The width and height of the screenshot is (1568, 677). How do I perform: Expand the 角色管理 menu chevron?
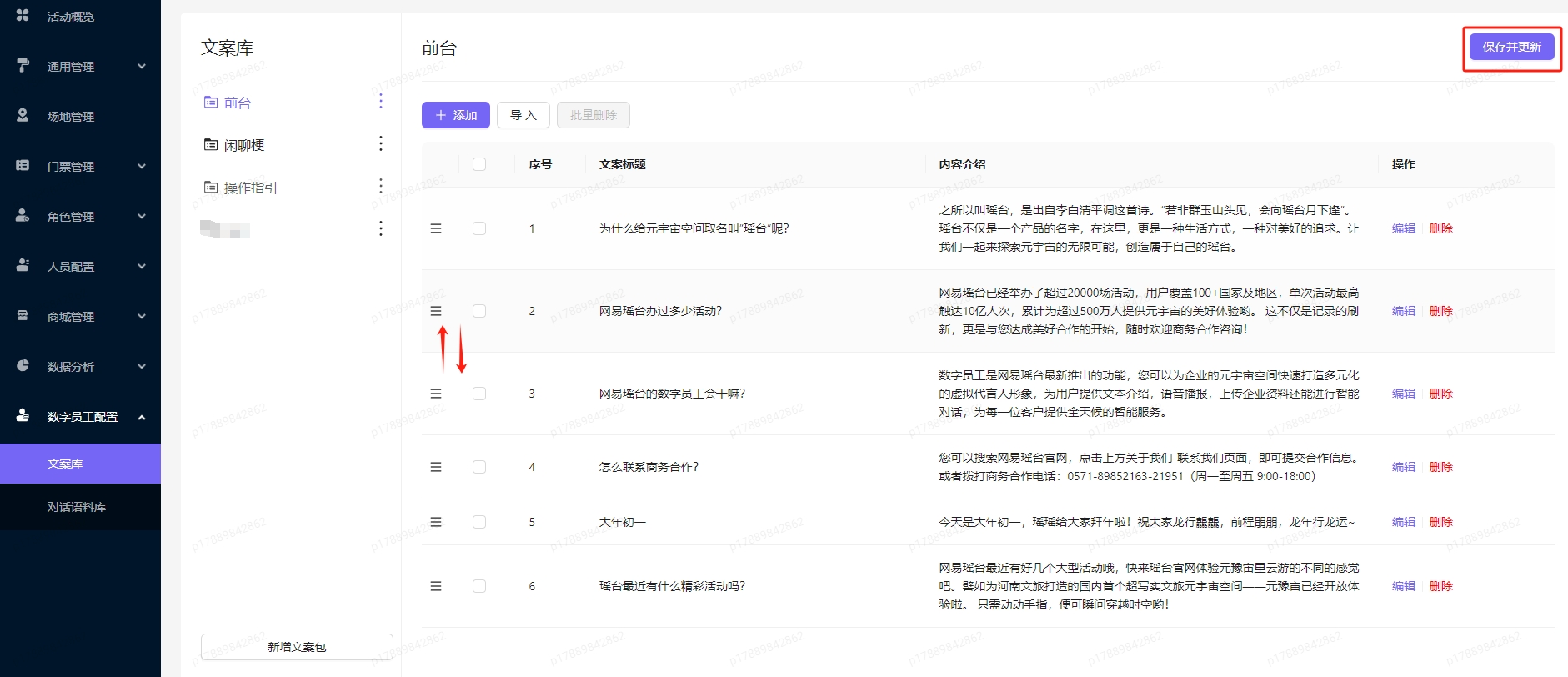pyautogui.click(x=142, y=216)
